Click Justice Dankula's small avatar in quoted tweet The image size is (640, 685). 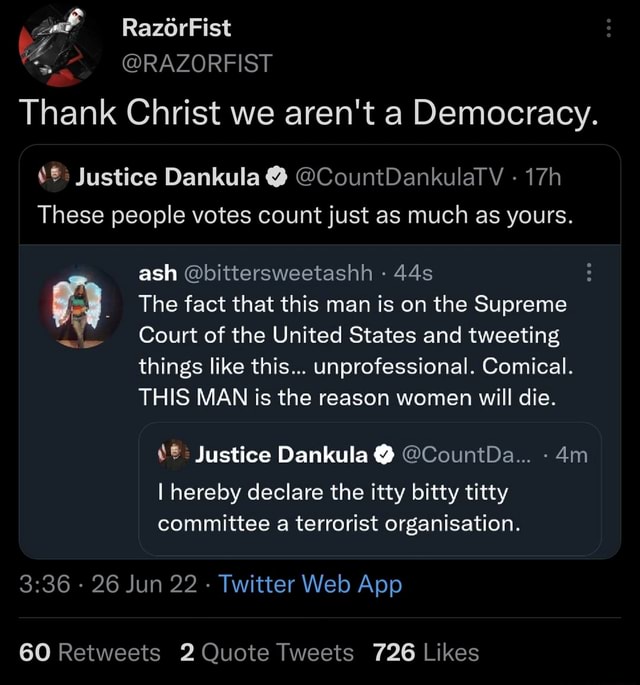coord(54,179)
